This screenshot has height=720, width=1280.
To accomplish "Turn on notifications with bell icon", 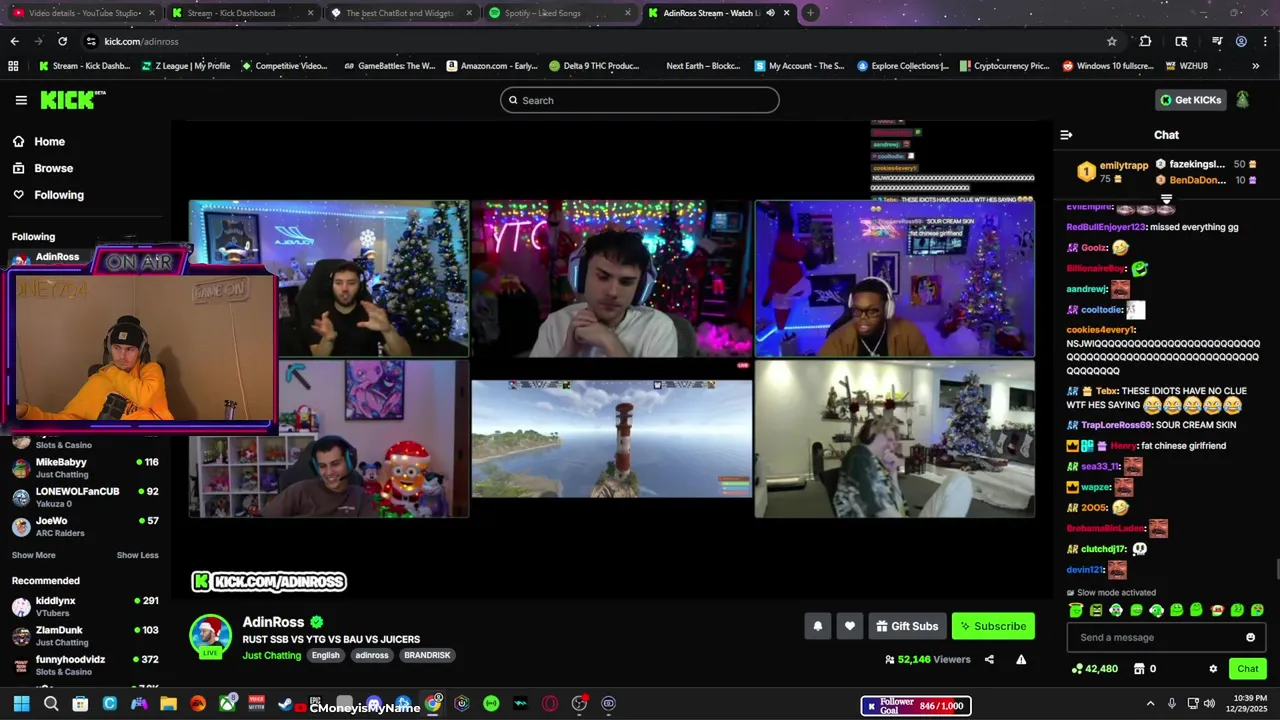I will 817,626.
